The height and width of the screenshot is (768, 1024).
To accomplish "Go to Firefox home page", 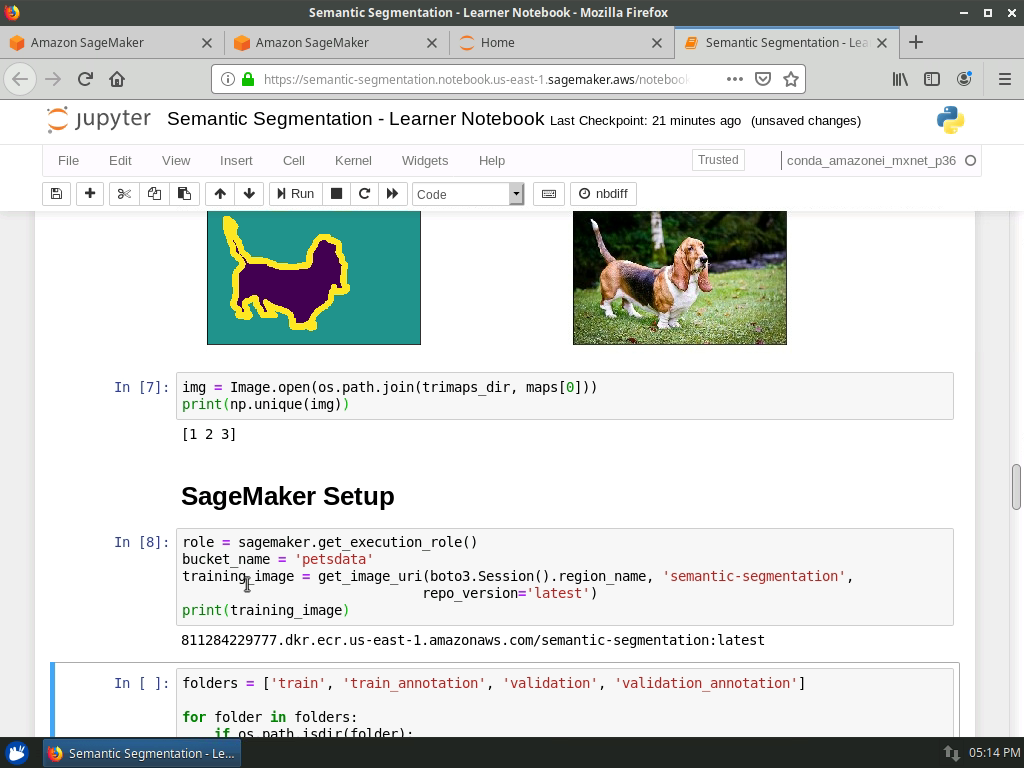I will click(117, 79).
